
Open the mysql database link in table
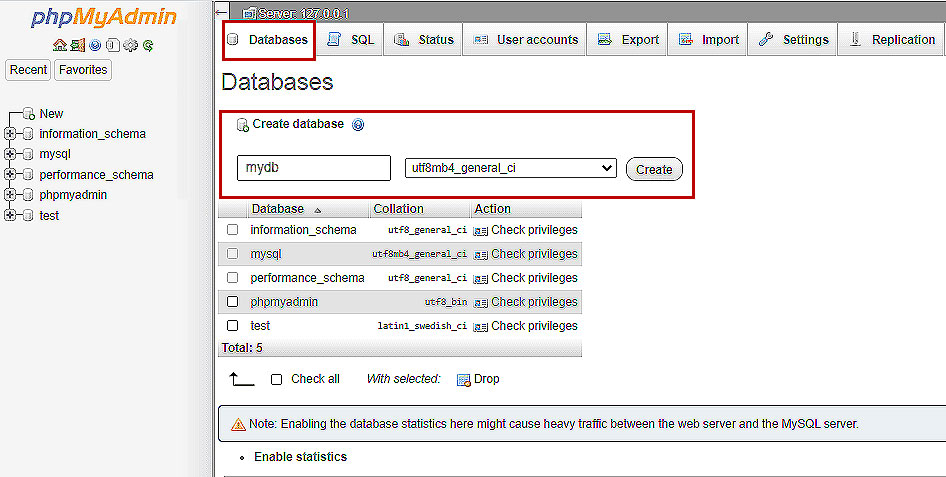click(265, 254)
